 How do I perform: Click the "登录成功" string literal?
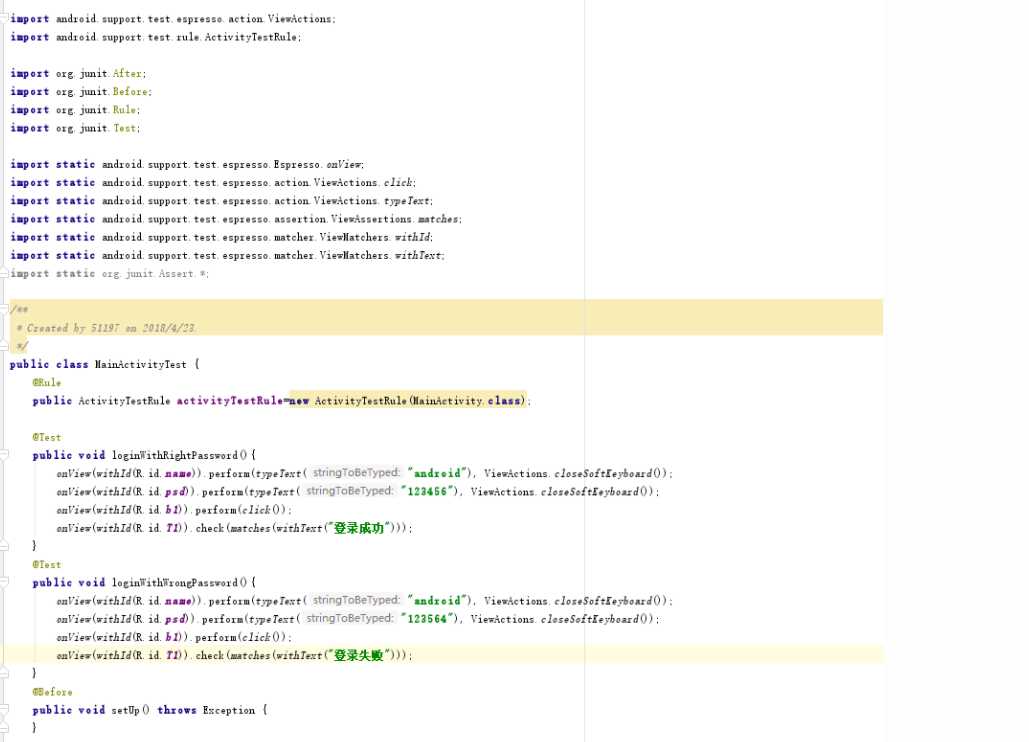[x=359, y=528]
